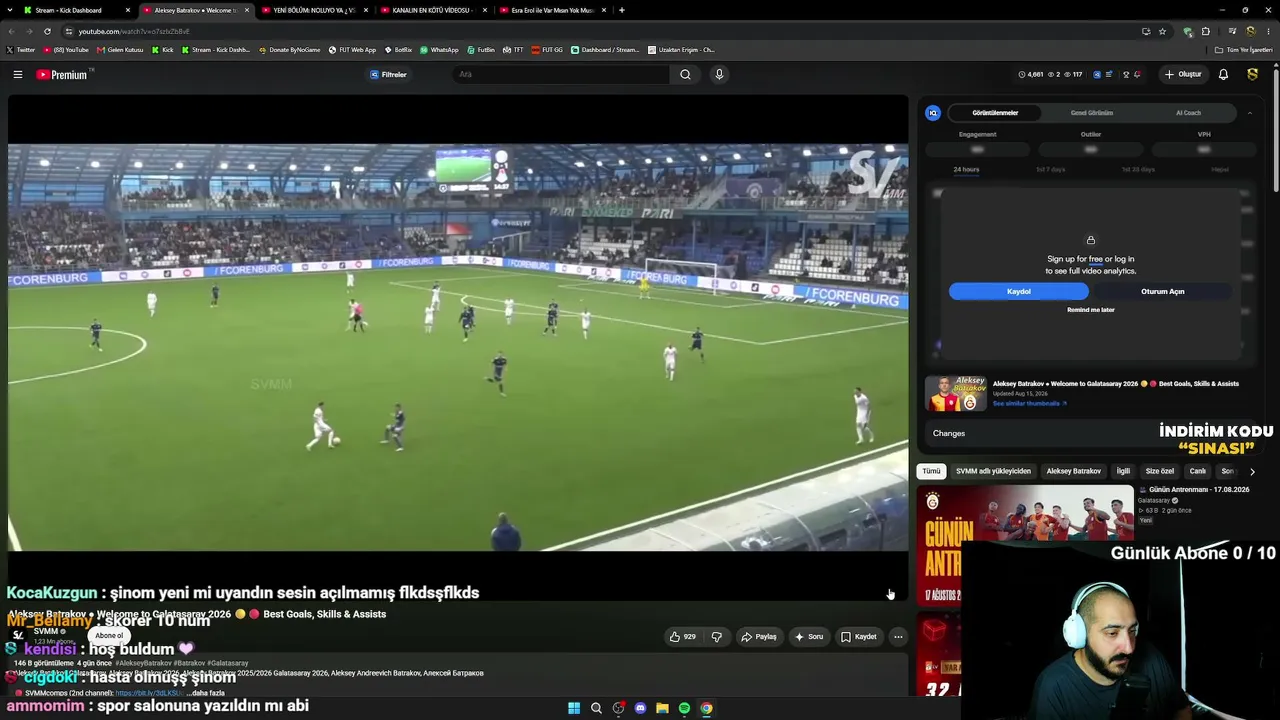The image size is (1280, 720).
Task: Open the YouTube notifications bell
Action: tap(1223, 74)
